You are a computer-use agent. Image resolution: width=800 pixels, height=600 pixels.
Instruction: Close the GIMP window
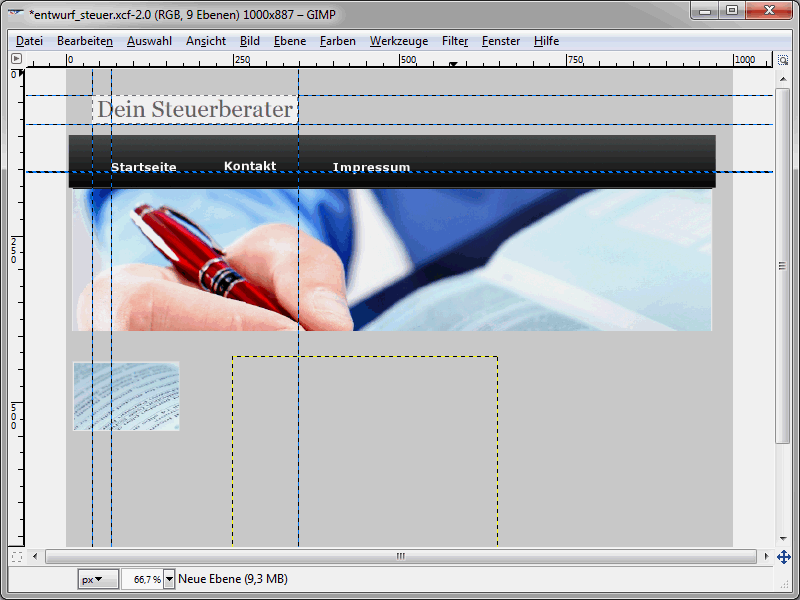coord(769,10)
